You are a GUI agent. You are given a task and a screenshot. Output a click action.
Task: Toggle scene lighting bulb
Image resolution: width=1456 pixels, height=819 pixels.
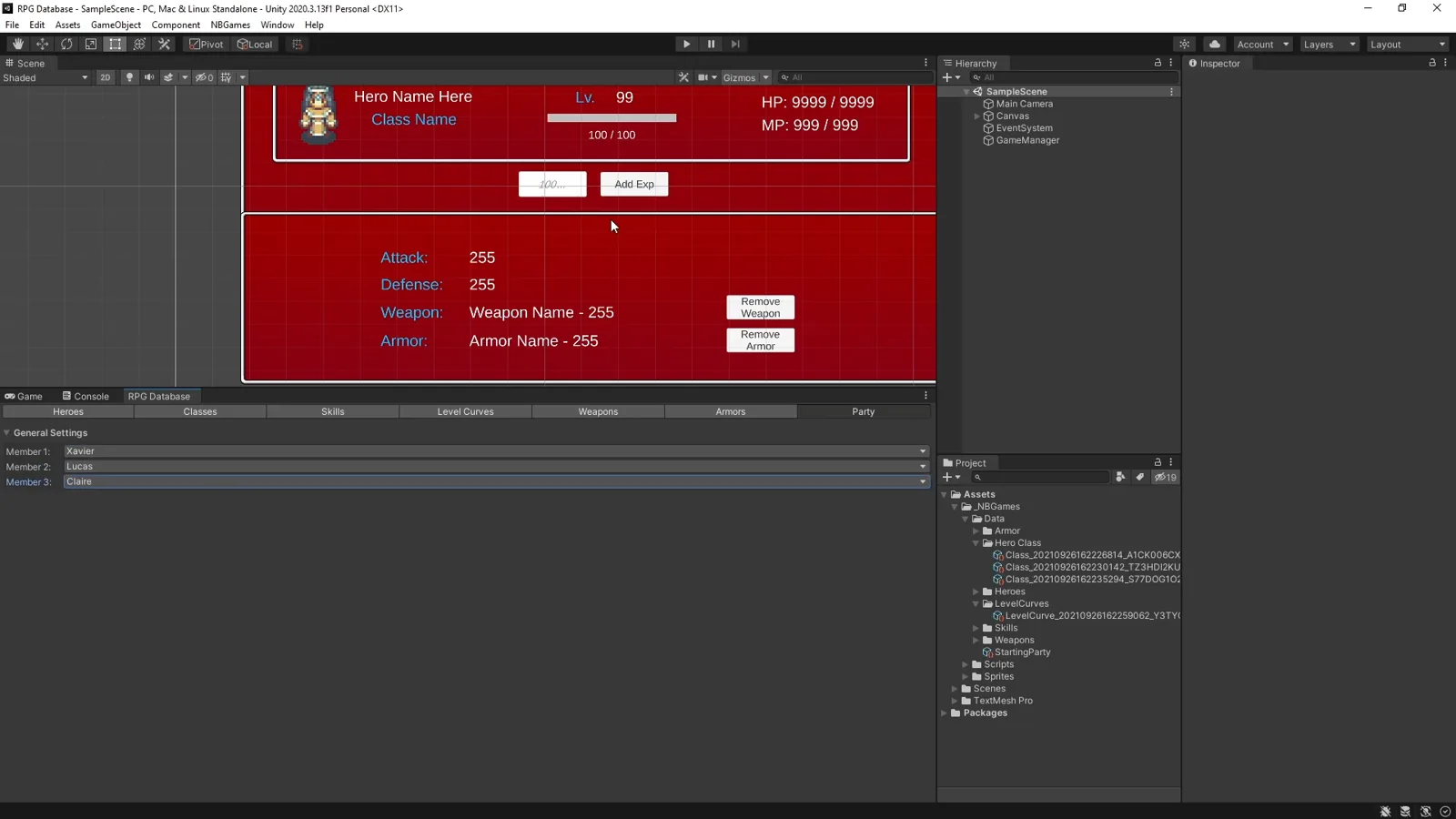(x=129, y=77)
